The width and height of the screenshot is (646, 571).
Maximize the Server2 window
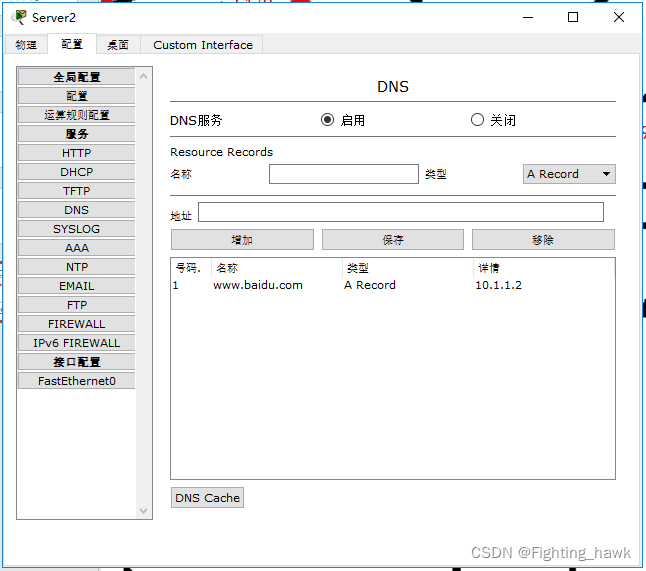(x=573, y=17)
